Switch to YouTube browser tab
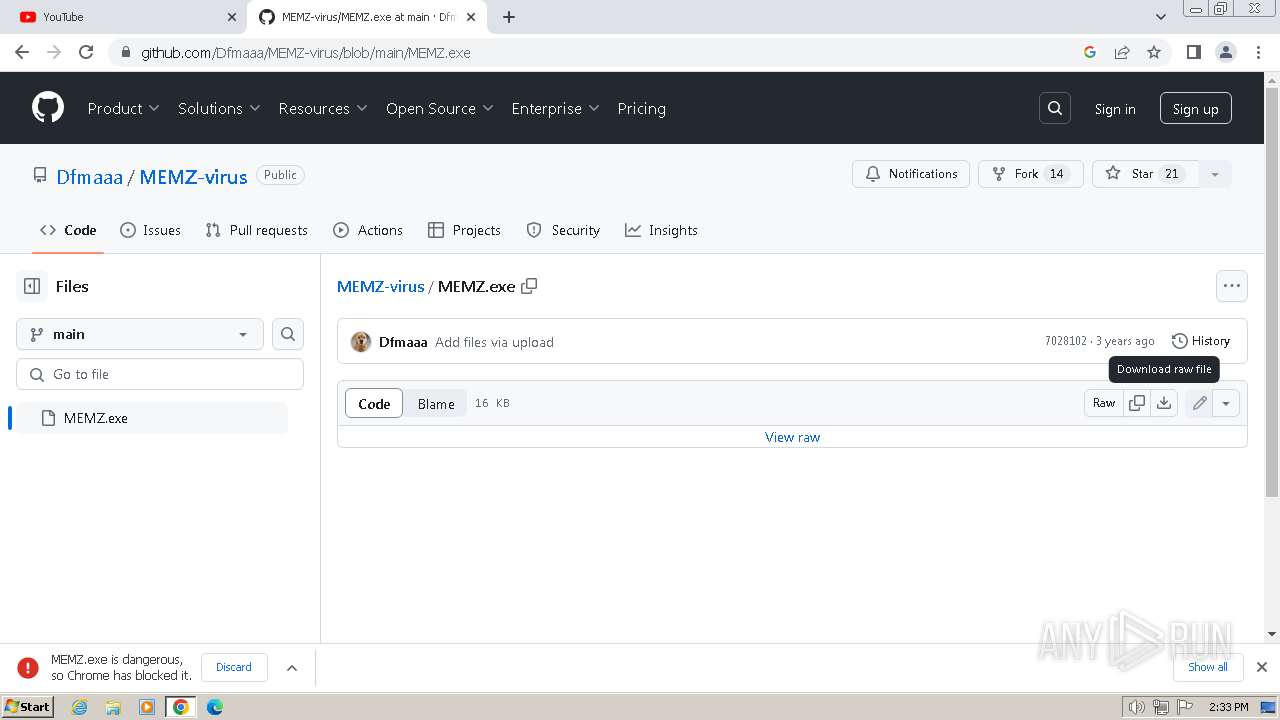Screen dimensions: 1280x720 [126, 17]
